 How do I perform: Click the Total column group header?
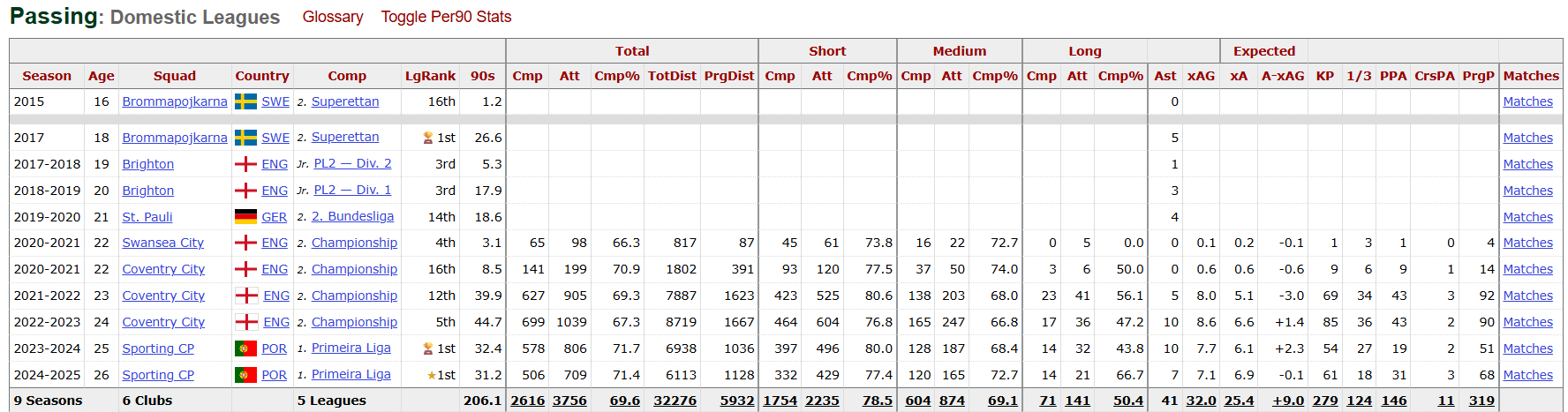[x=632, y=51]
